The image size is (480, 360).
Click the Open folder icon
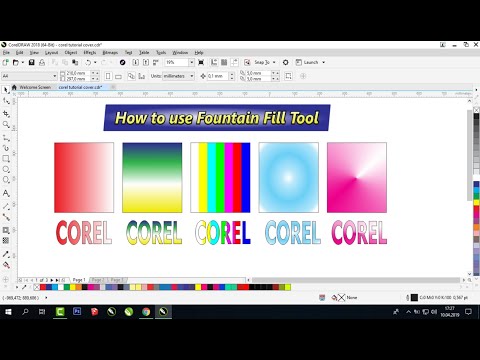tap(16, 62)
